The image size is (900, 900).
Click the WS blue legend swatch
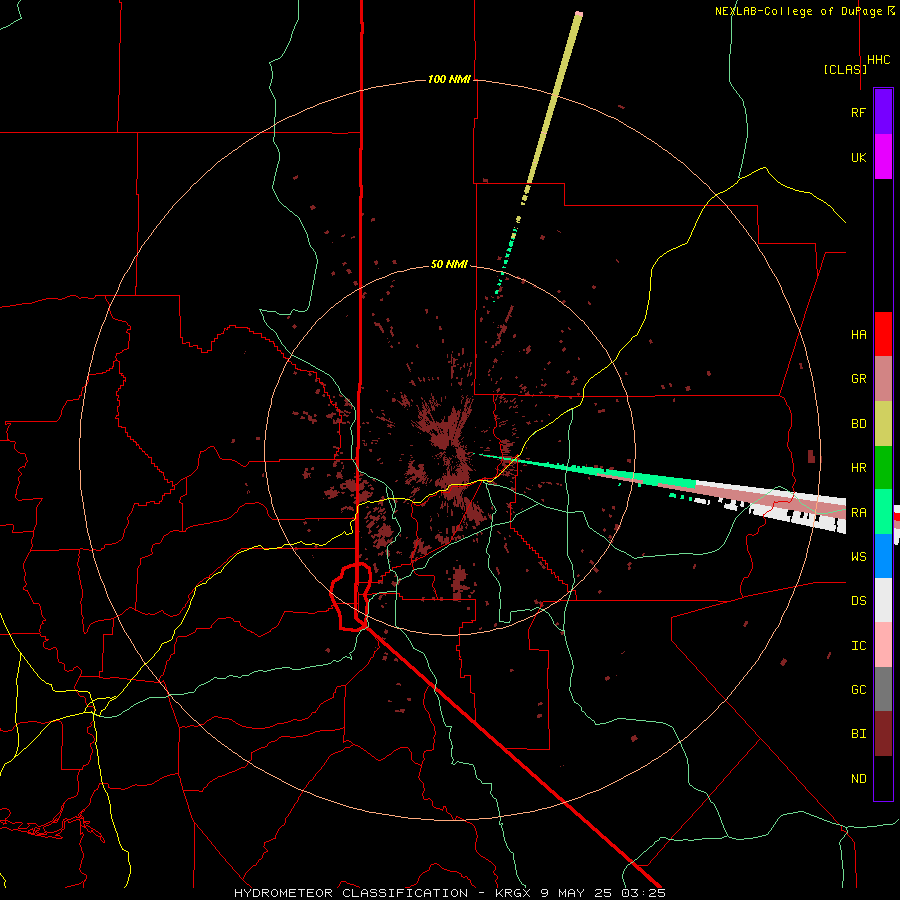point(883,556)
